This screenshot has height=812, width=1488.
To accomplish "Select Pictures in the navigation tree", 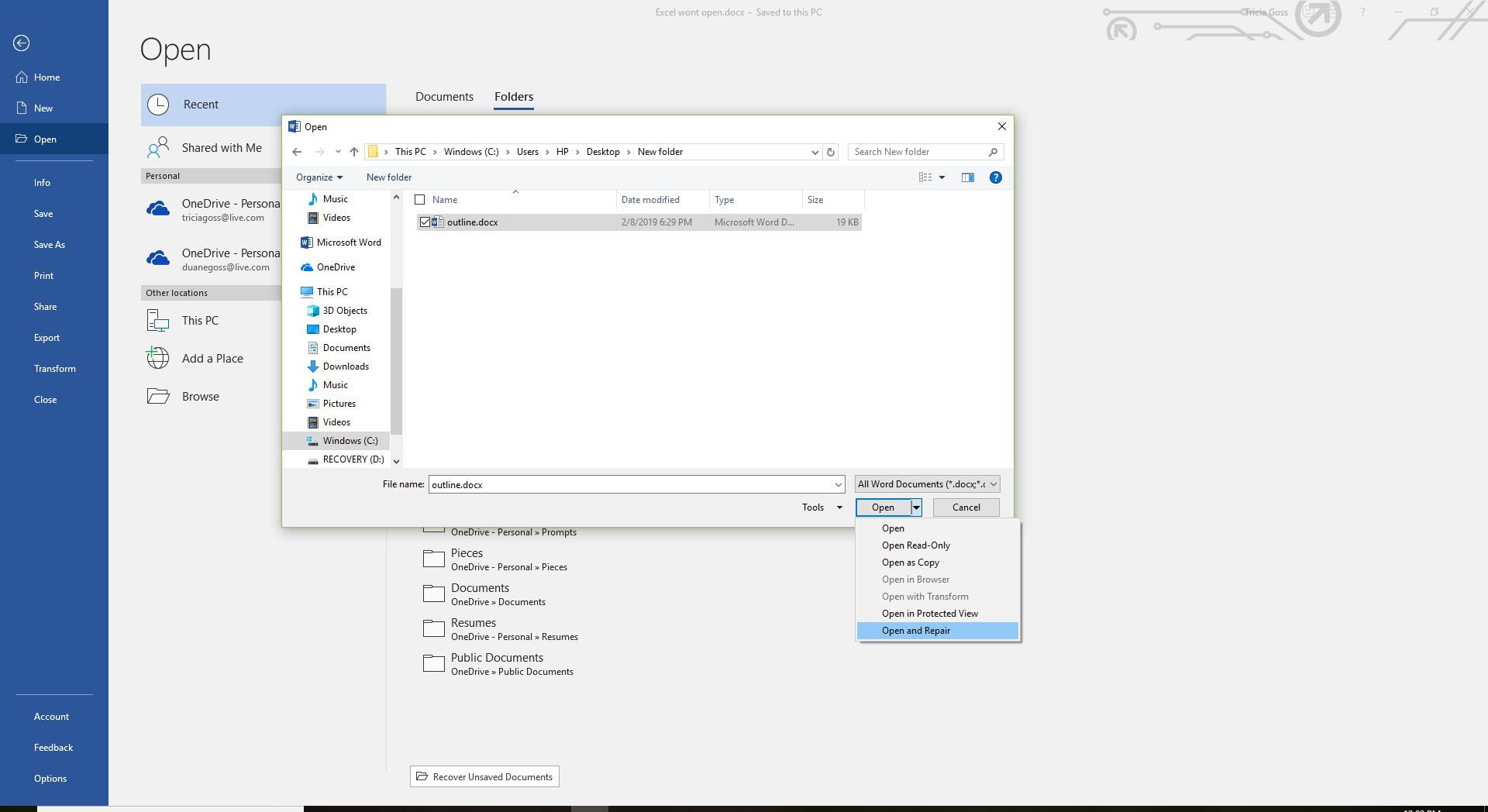I will (x=339, y=404).
